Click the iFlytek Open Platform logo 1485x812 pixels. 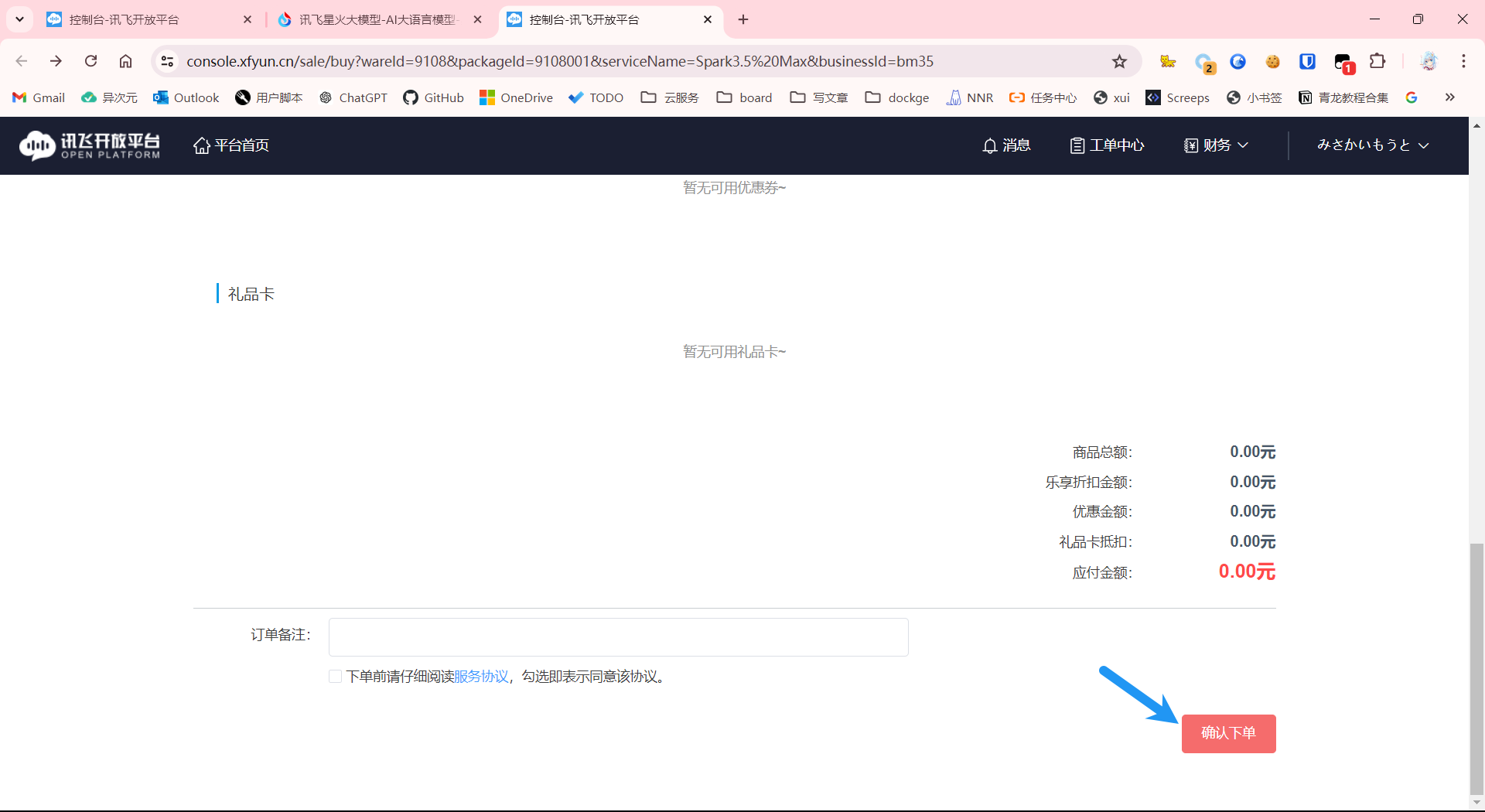coord(90,145)
